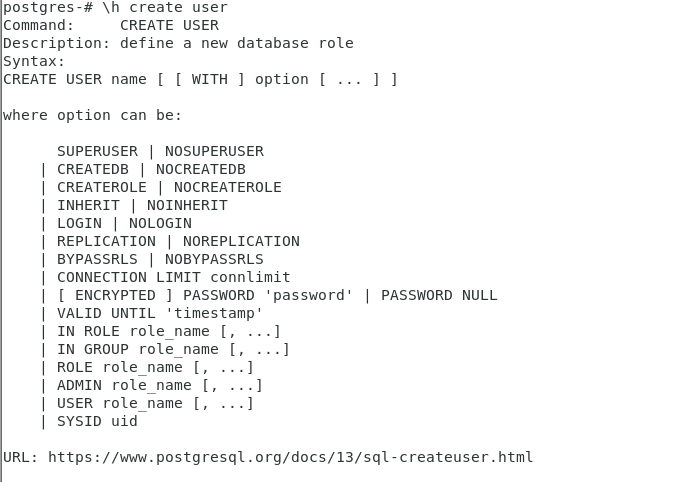The width and height of the screenshot is (679, 482).
Task: Click the postgres-# prompt
Action: coord(47,7)
